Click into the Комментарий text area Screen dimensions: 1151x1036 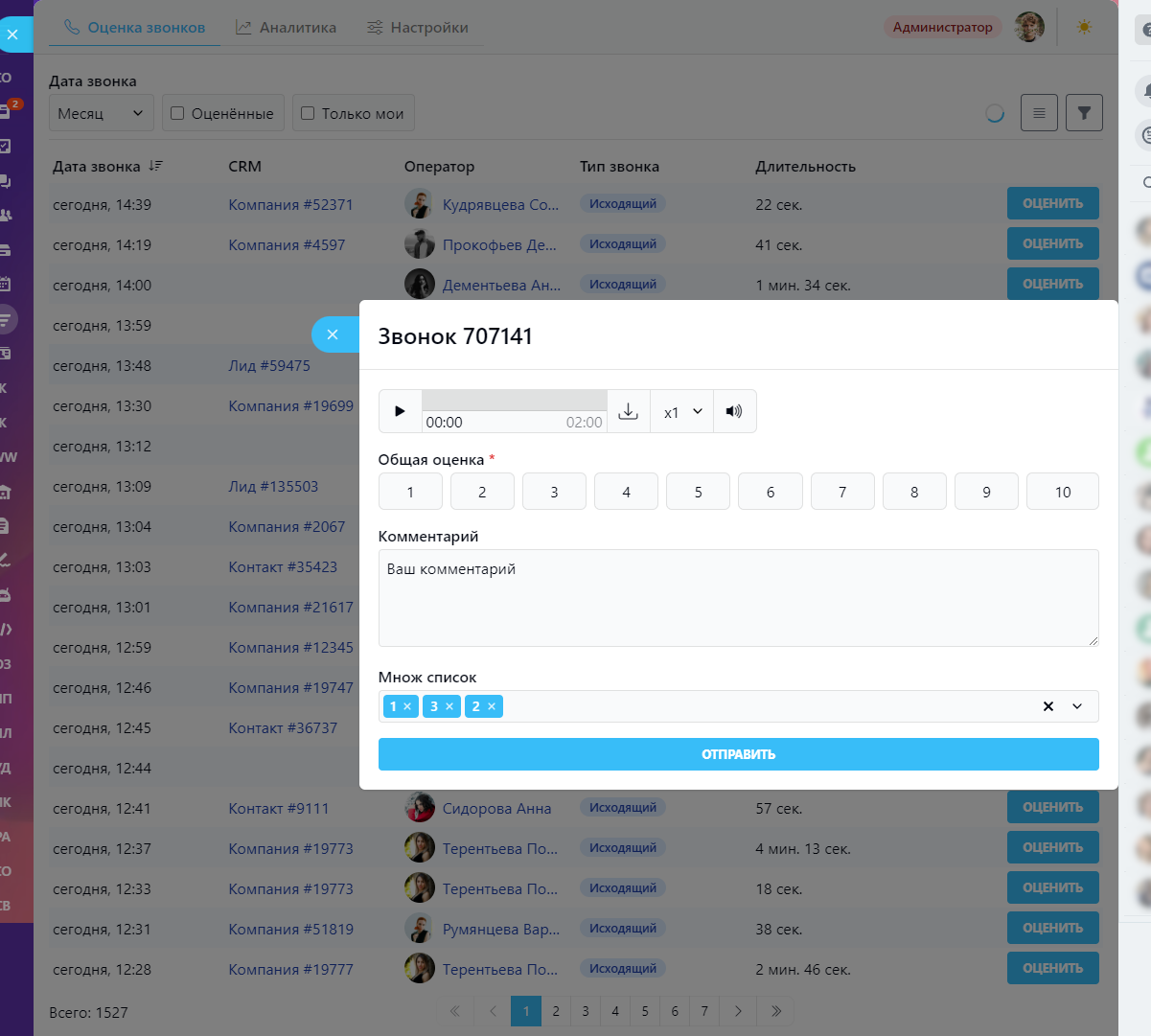(x=738, y=598)
